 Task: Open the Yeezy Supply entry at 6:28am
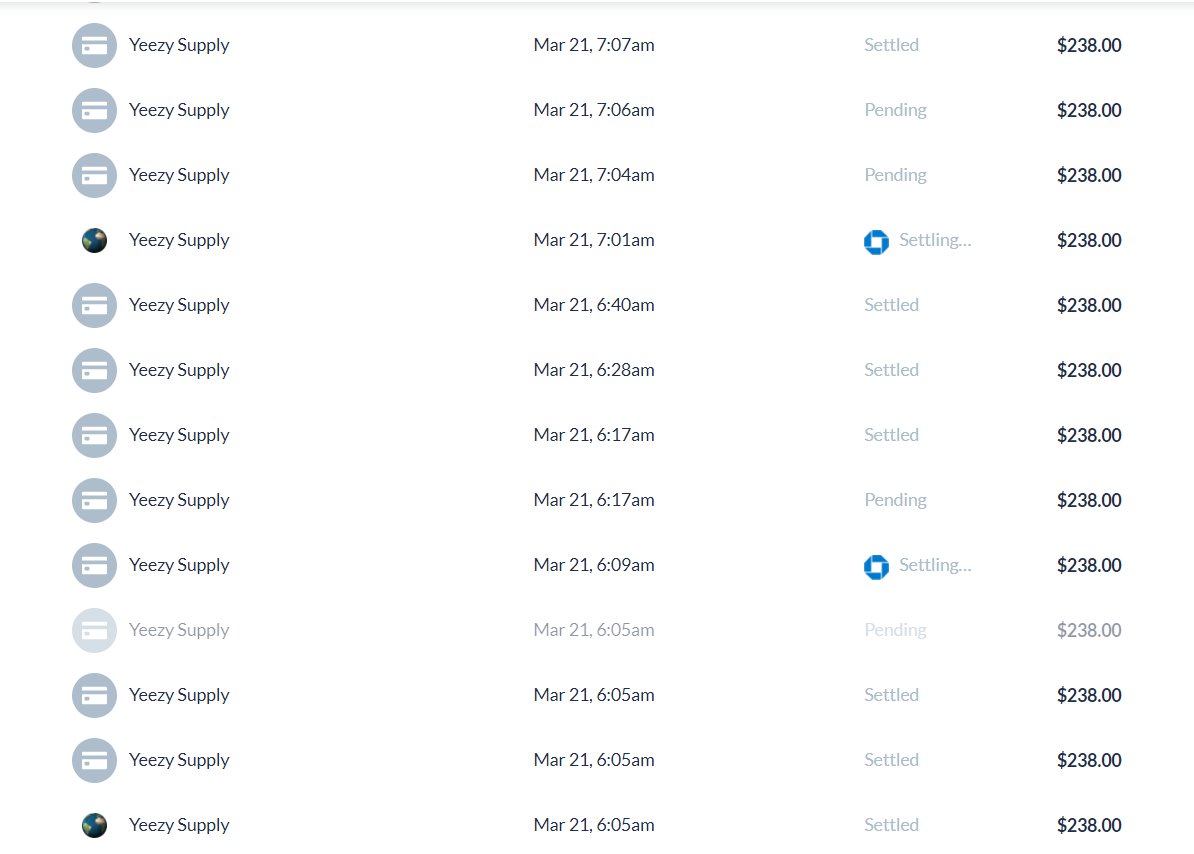point(597,370)
